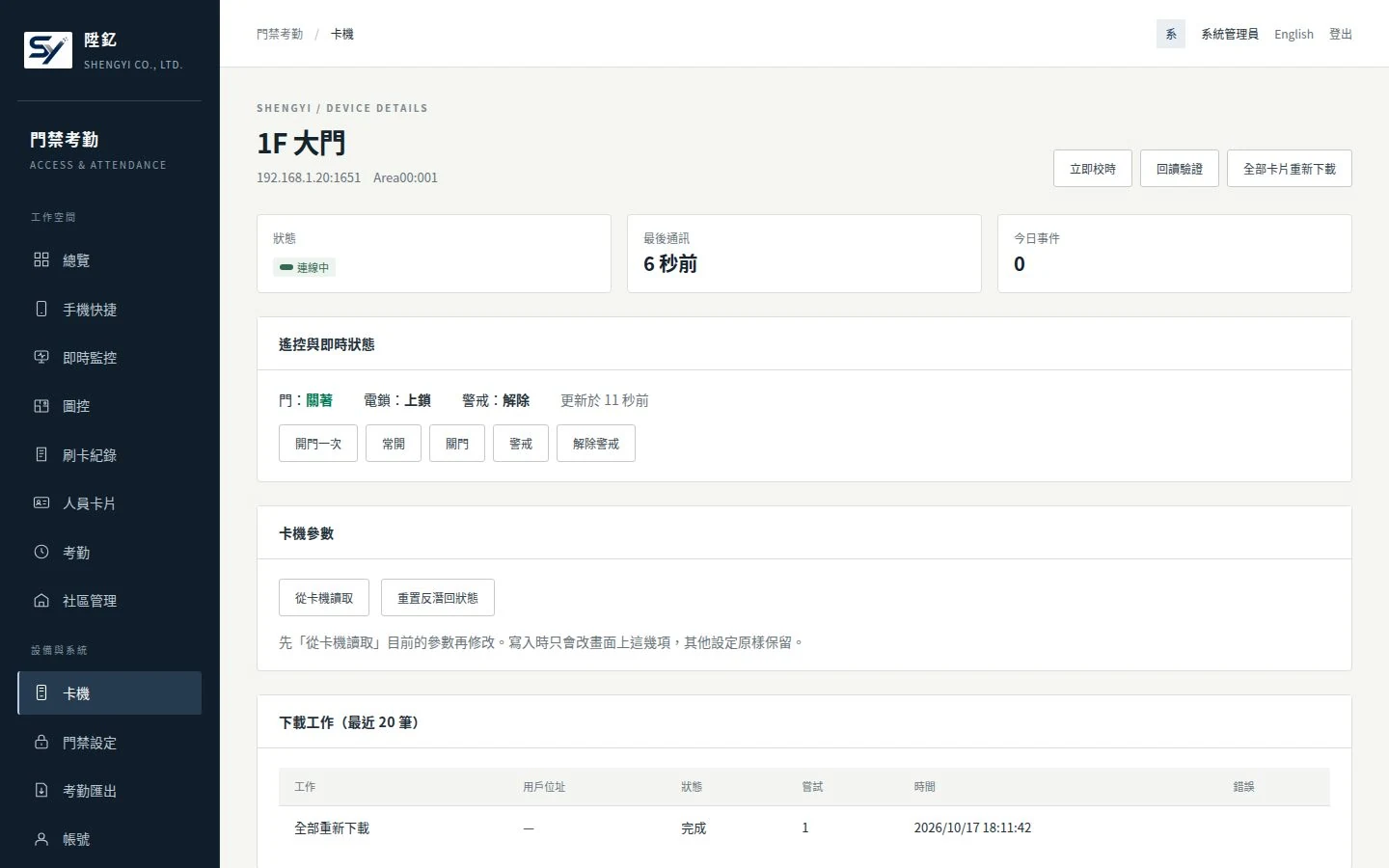Click the 常開 door button
The image size is (1389, 868).
click(x=394, y=444)
